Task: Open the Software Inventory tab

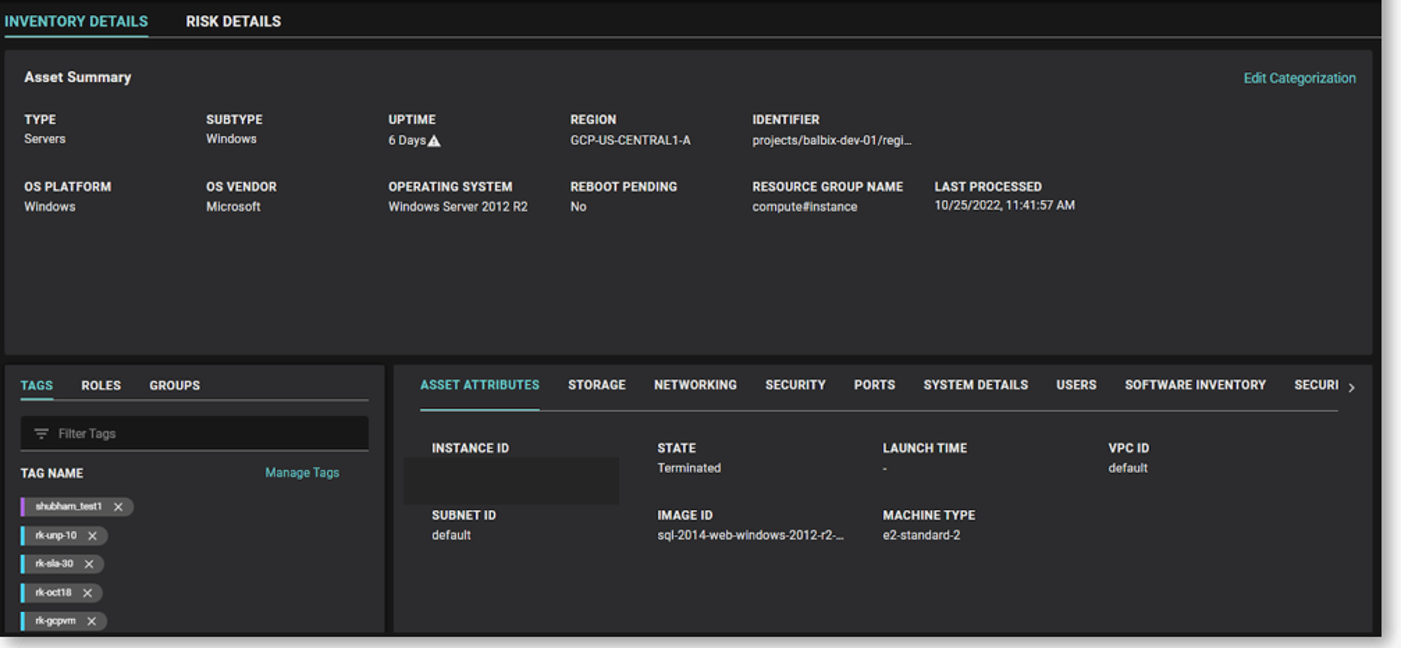Action: coord(1194,385)
